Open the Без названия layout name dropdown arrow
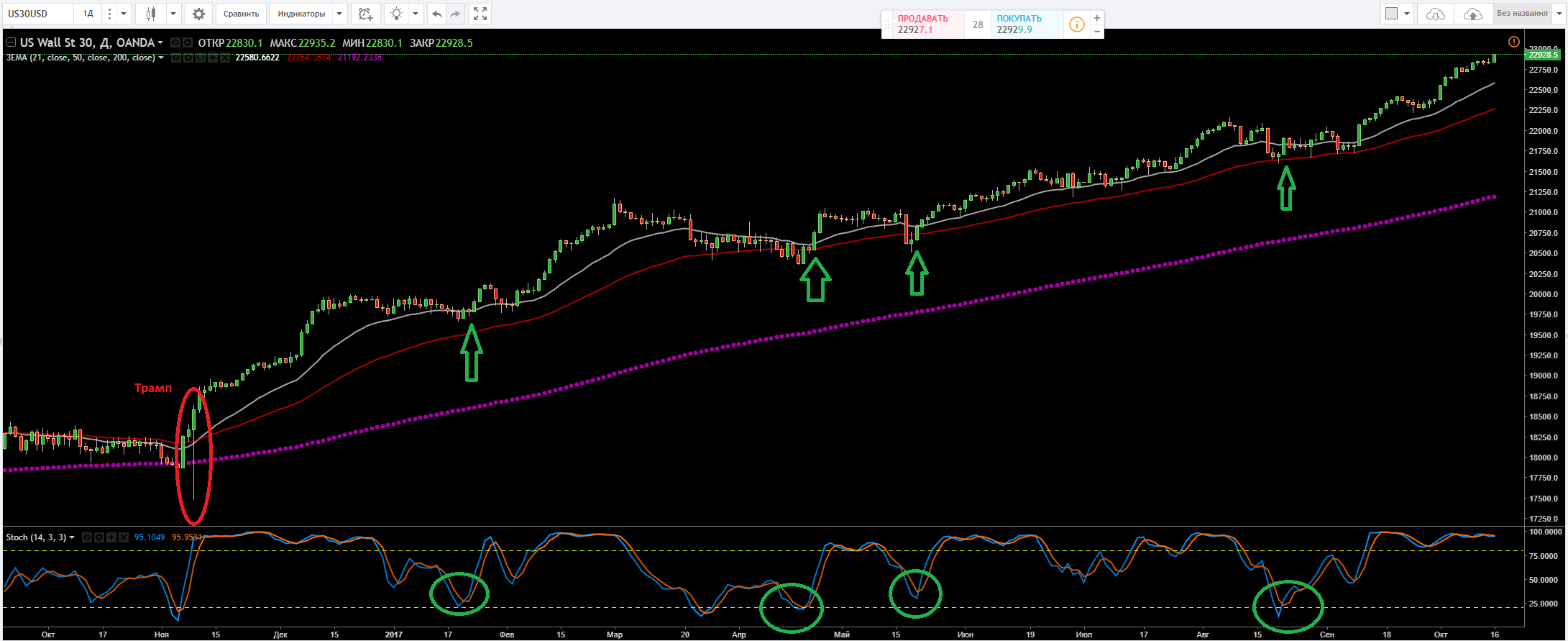This screenshot has height=641, width=1568. 1559,14
